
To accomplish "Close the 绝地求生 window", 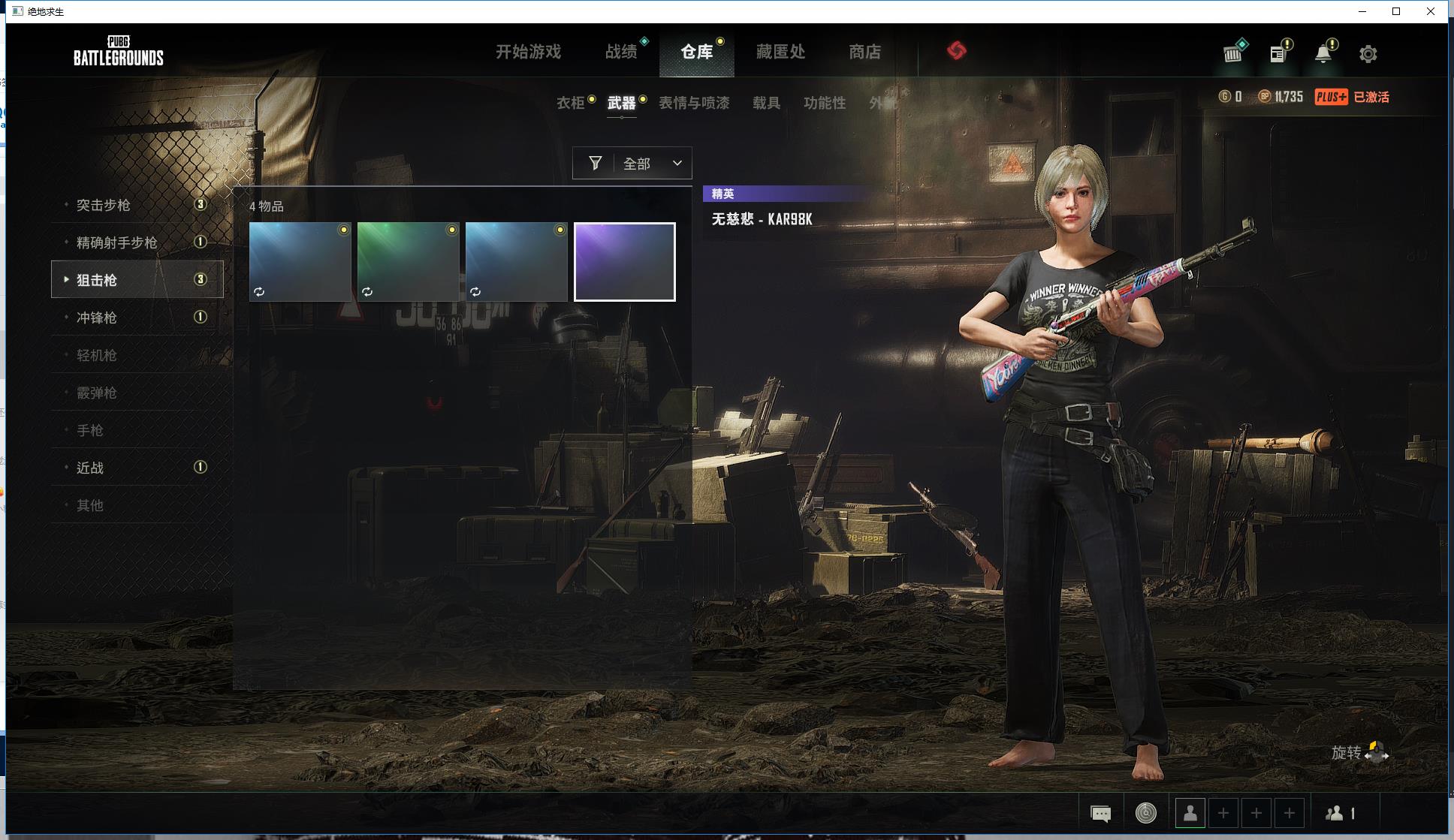I will pos(1431,11).
